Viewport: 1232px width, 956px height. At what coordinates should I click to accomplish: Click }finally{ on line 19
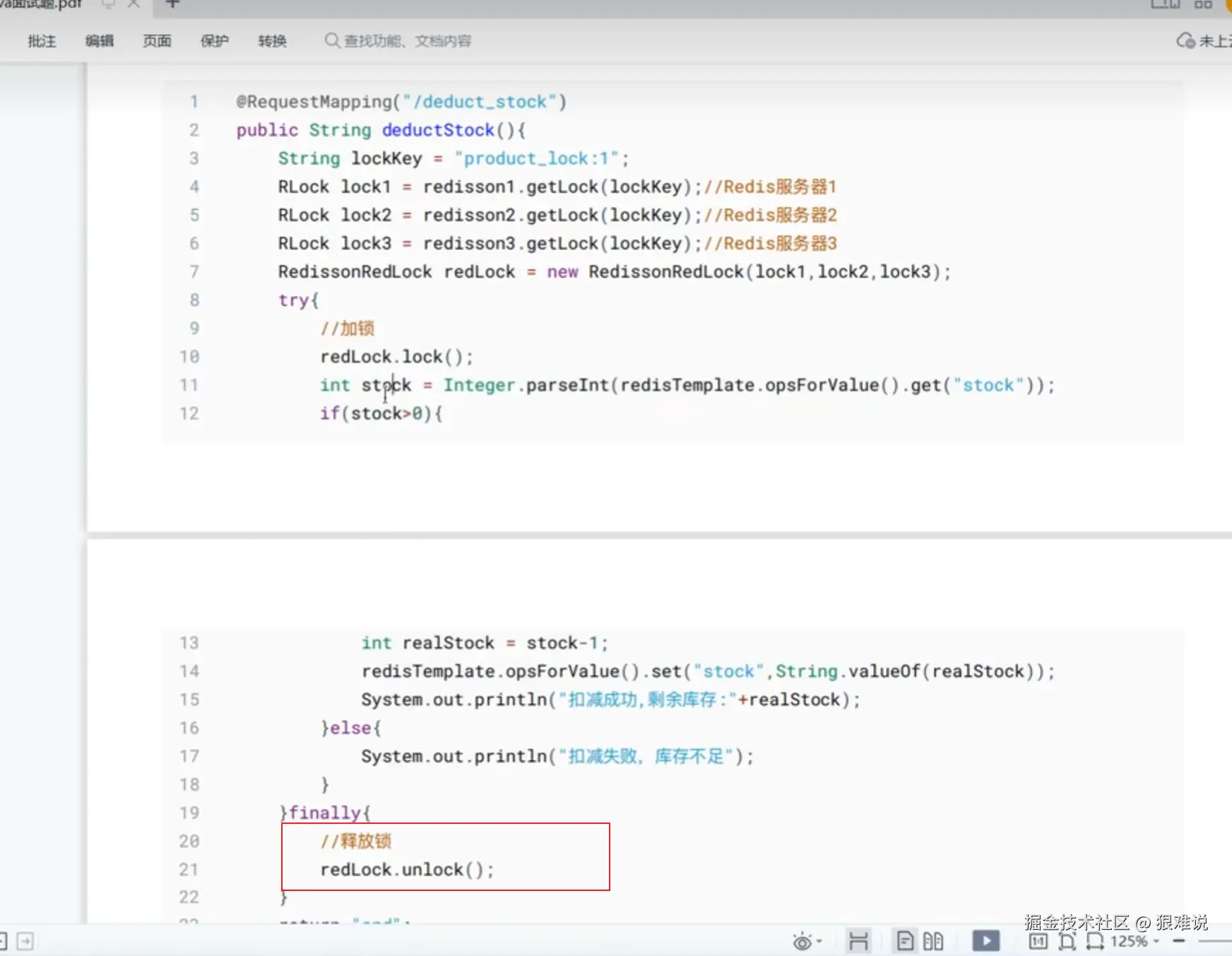(x=325, y=813)
